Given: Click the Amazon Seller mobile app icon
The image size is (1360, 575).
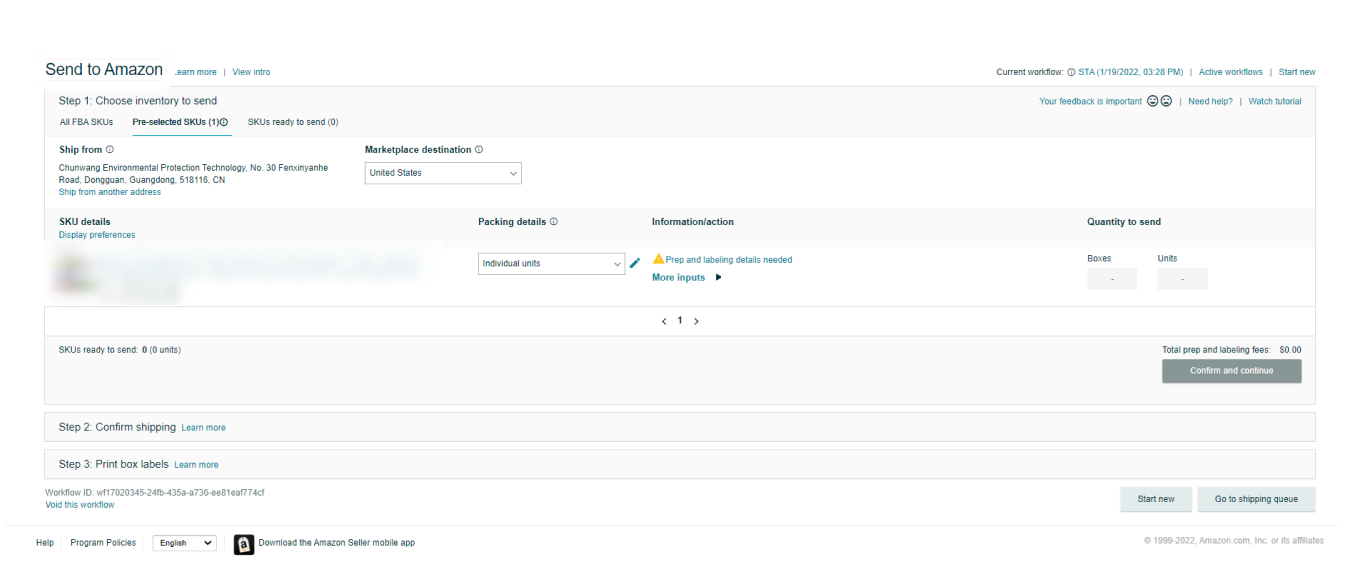Looking at the screenshot, I should tap(244, 544).
